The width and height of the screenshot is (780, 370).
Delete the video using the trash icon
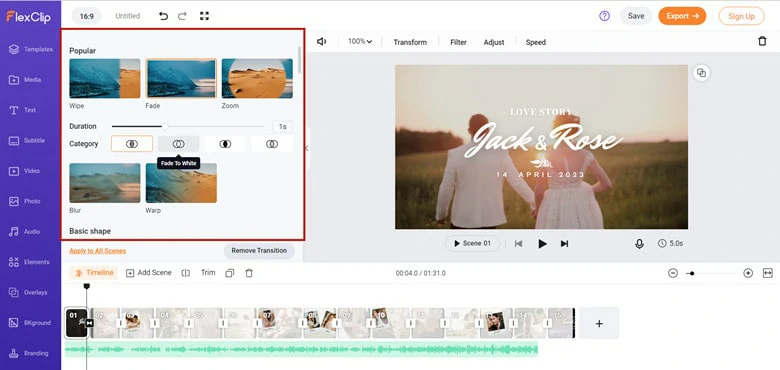click(762, 41)
